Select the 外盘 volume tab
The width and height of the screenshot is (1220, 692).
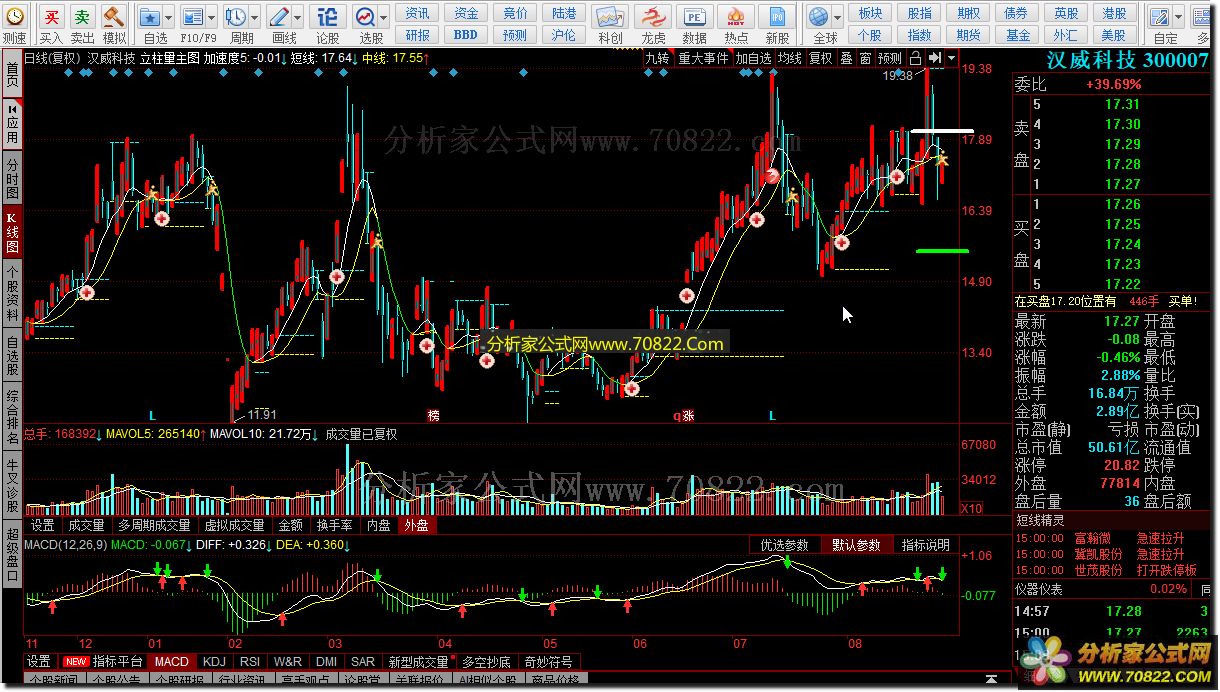click(415, 524)
